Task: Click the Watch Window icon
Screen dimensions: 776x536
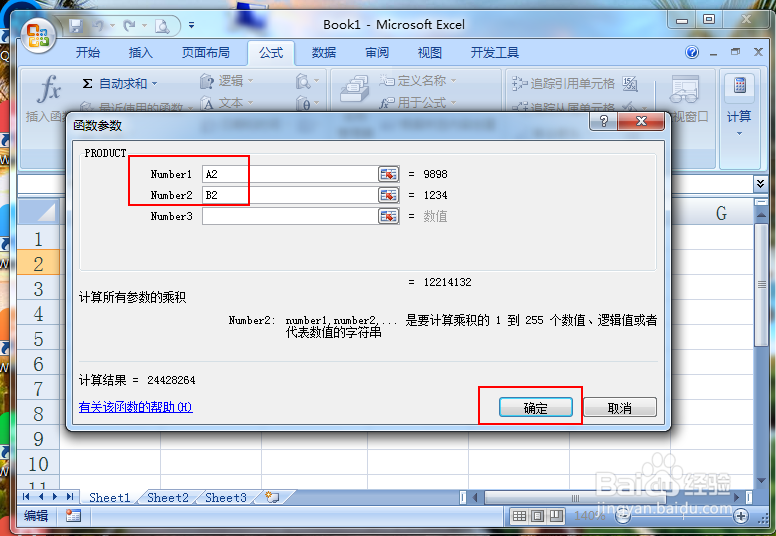Action: click(684, 89)
